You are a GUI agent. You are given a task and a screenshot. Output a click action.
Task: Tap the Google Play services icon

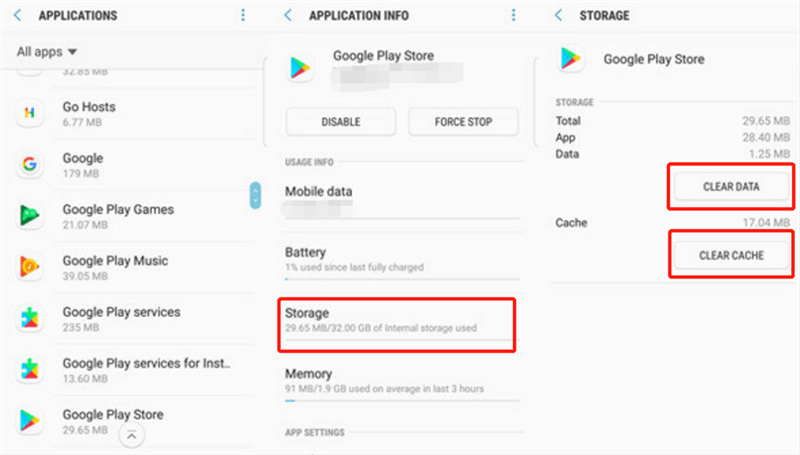31,318
